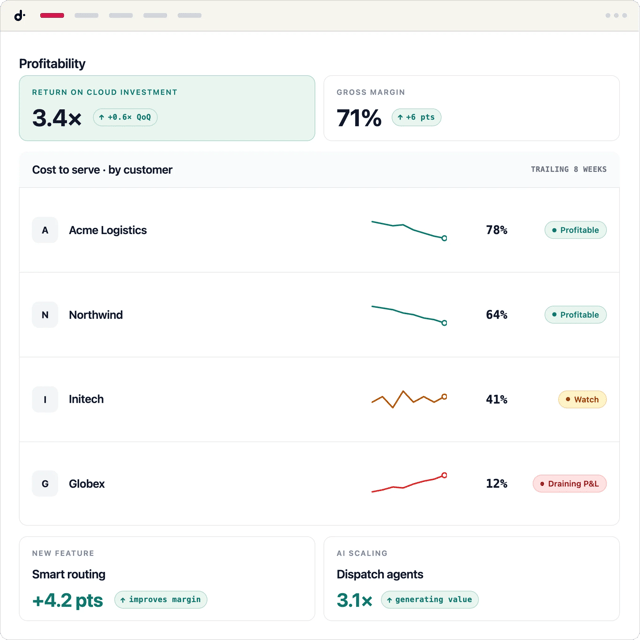Click the Globex red sparkline
Viewport: 640px width, 640px height.
pyautogui.click(x=409, y=482)
